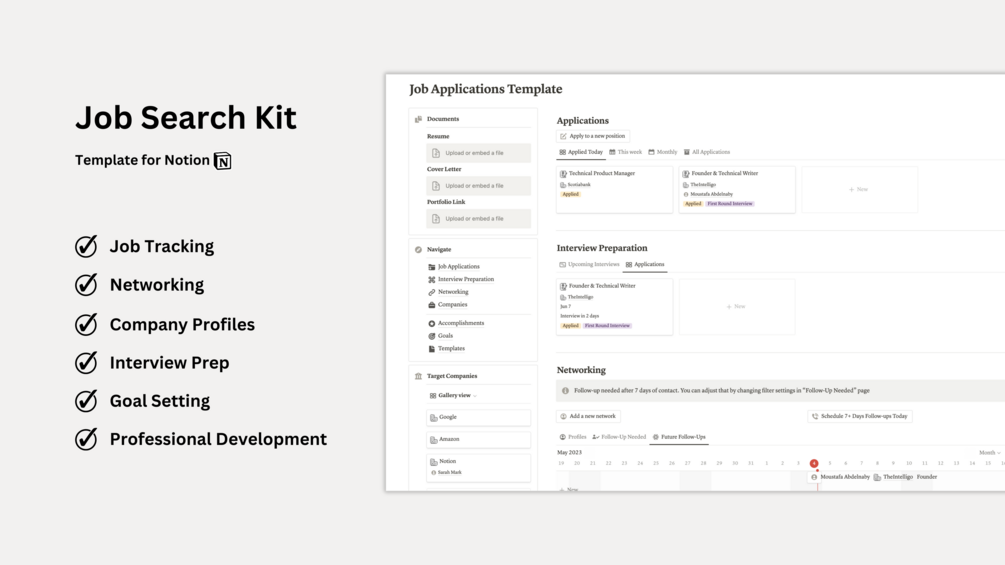Click the Job Tracking checkmark icon
This screenshot has width=1005, height=565.
point(86,246)
